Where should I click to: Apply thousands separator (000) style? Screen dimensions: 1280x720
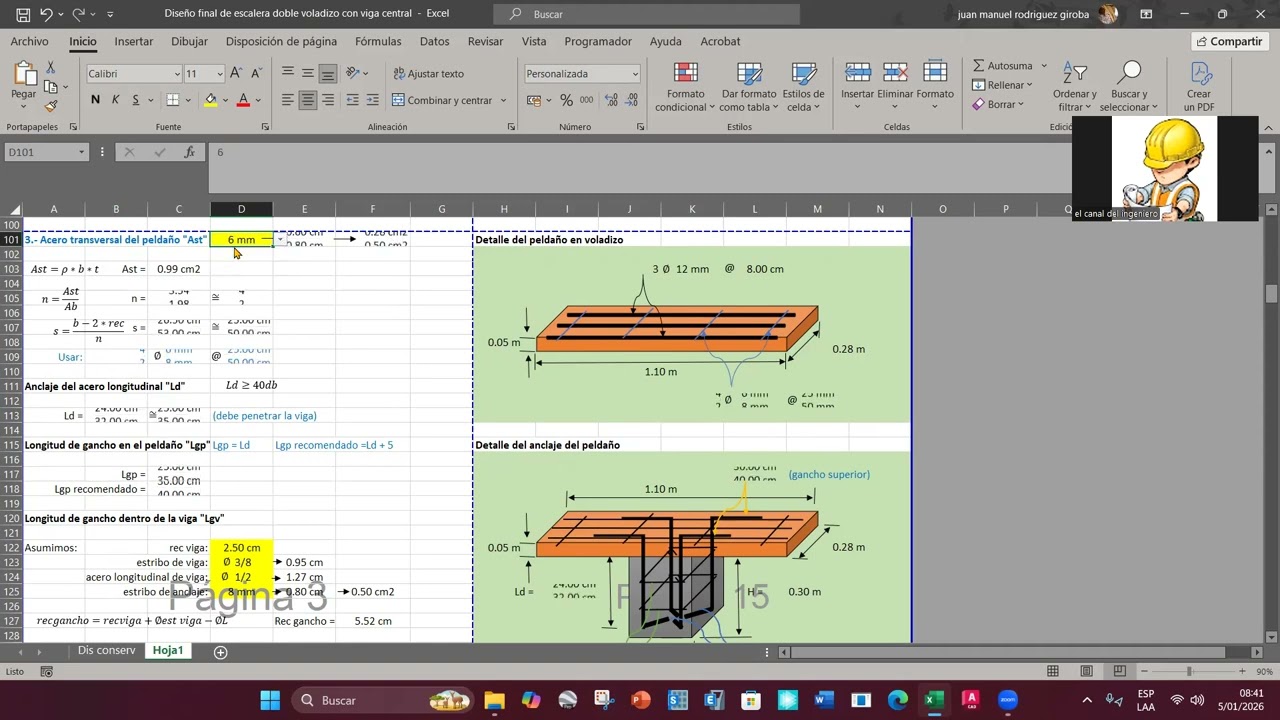[x=586, y=100]
